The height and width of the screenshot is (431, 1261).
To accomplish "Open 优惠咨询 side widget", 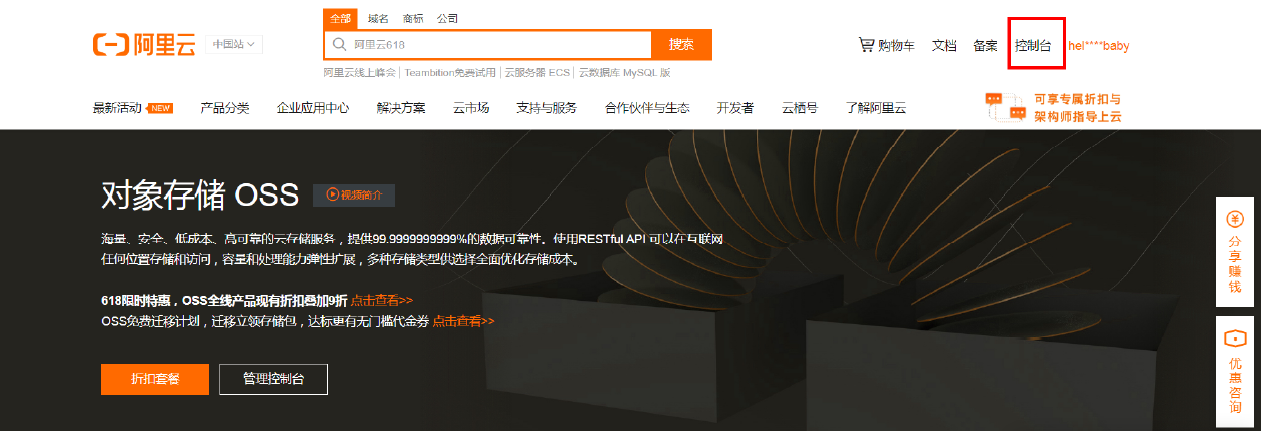I will [1235, 372].
